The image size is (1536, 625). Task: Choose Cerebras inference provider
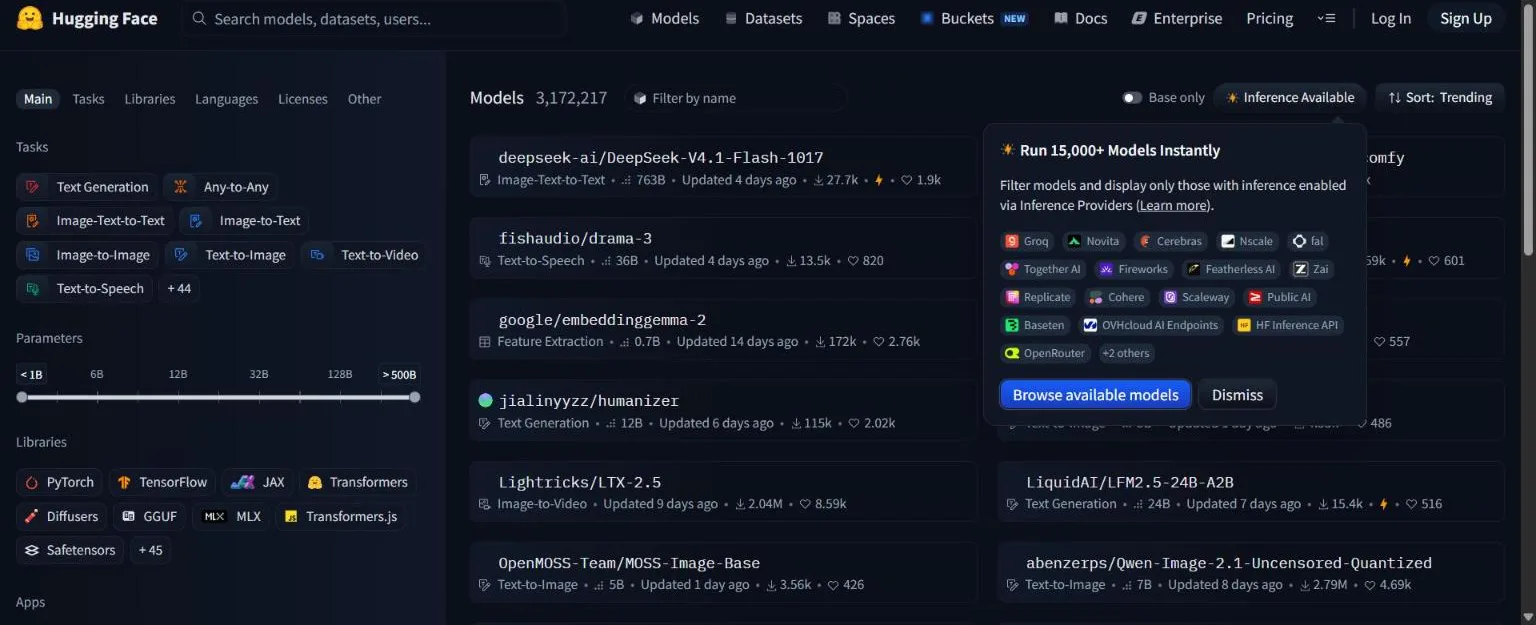point(1171,241)
